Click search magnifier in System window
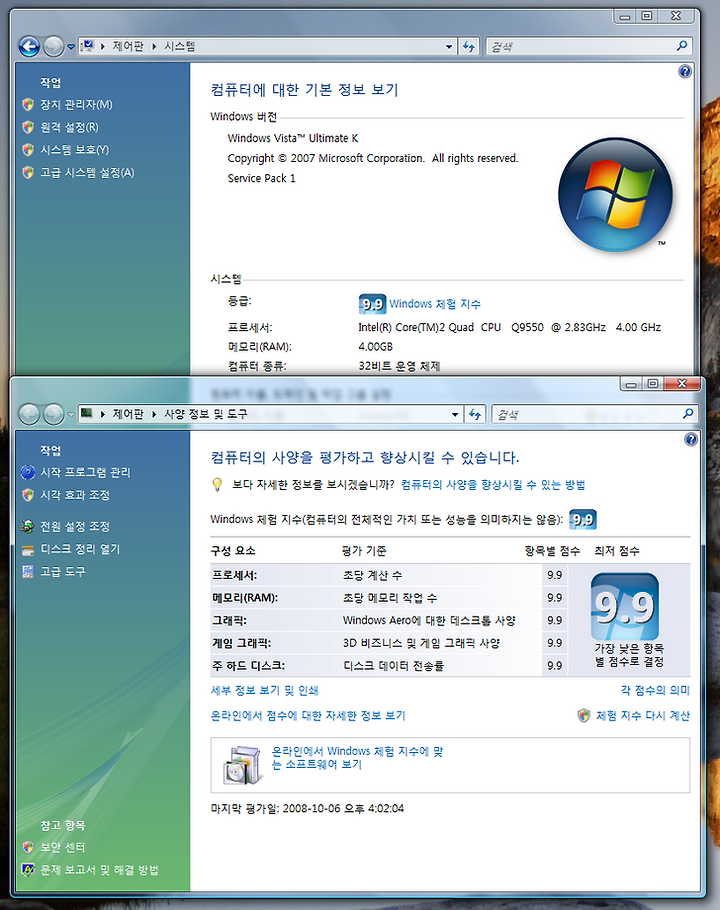The width and height of the screenshot is (720, 910). [x=682, y=45]
